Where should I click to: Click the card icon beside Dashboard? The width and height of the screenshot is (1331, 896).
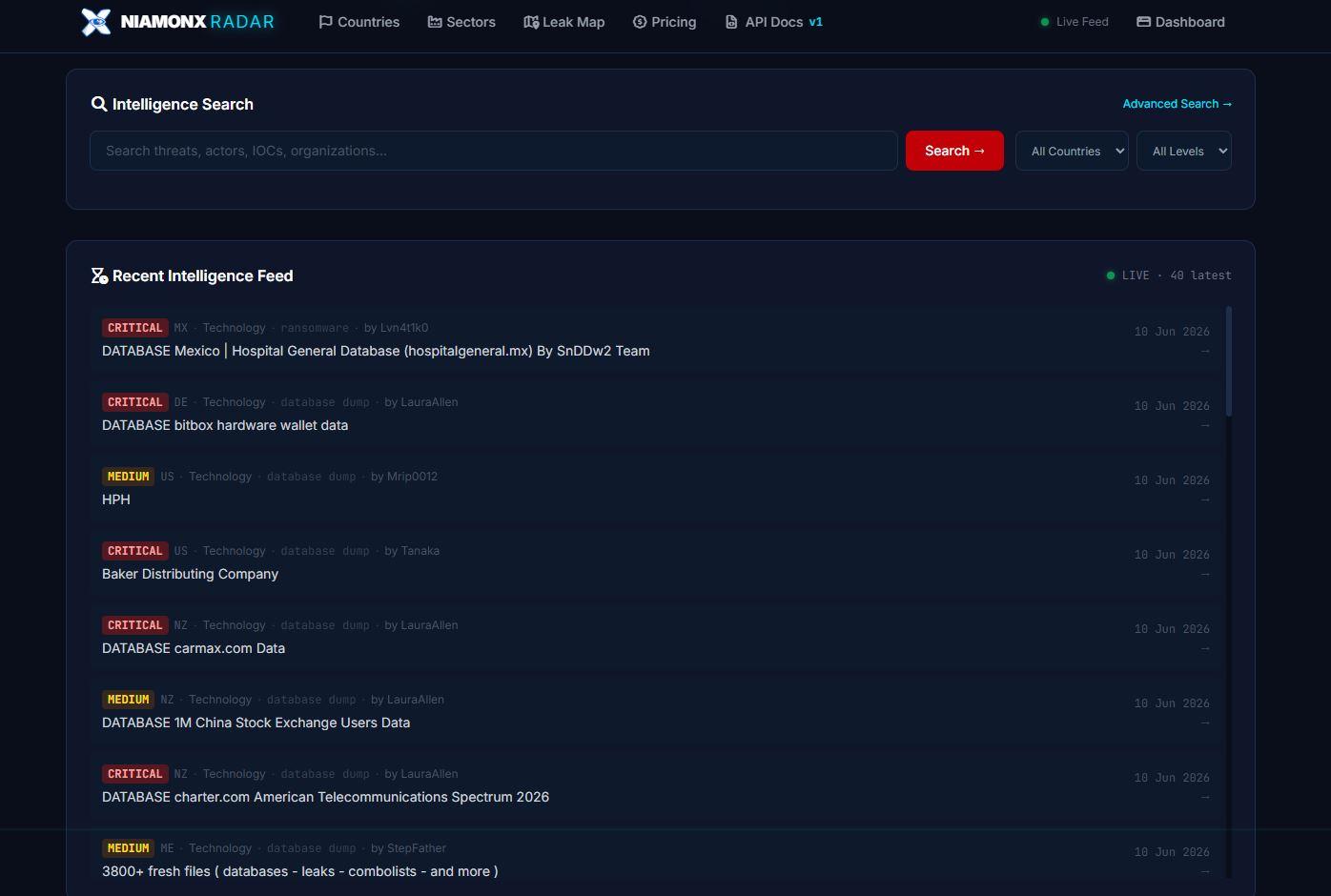(x=1144, y=21)
